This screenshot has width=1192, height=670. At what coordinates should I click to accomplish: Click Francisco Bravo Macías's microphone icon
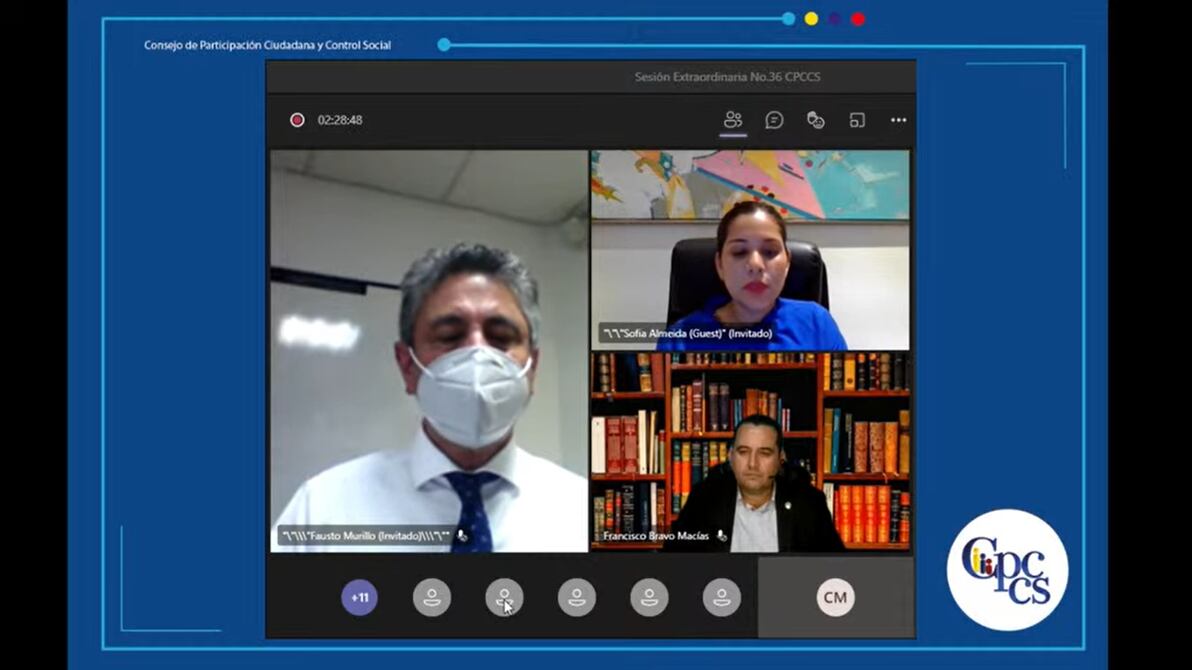pyautogui.click(x=722, y=536)
